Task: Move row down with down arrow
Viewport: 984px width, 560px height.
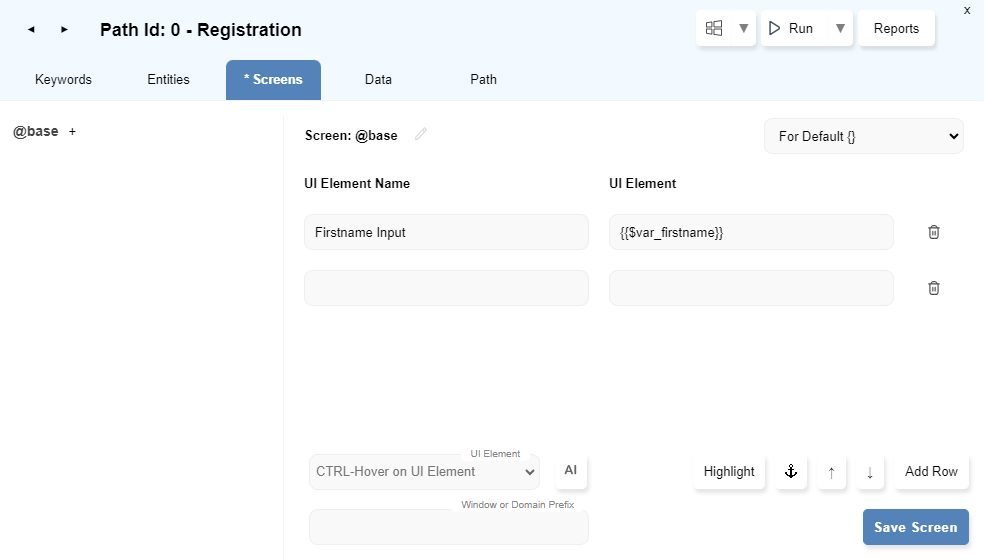Action: pyautogui.click(x=869, y=472)
